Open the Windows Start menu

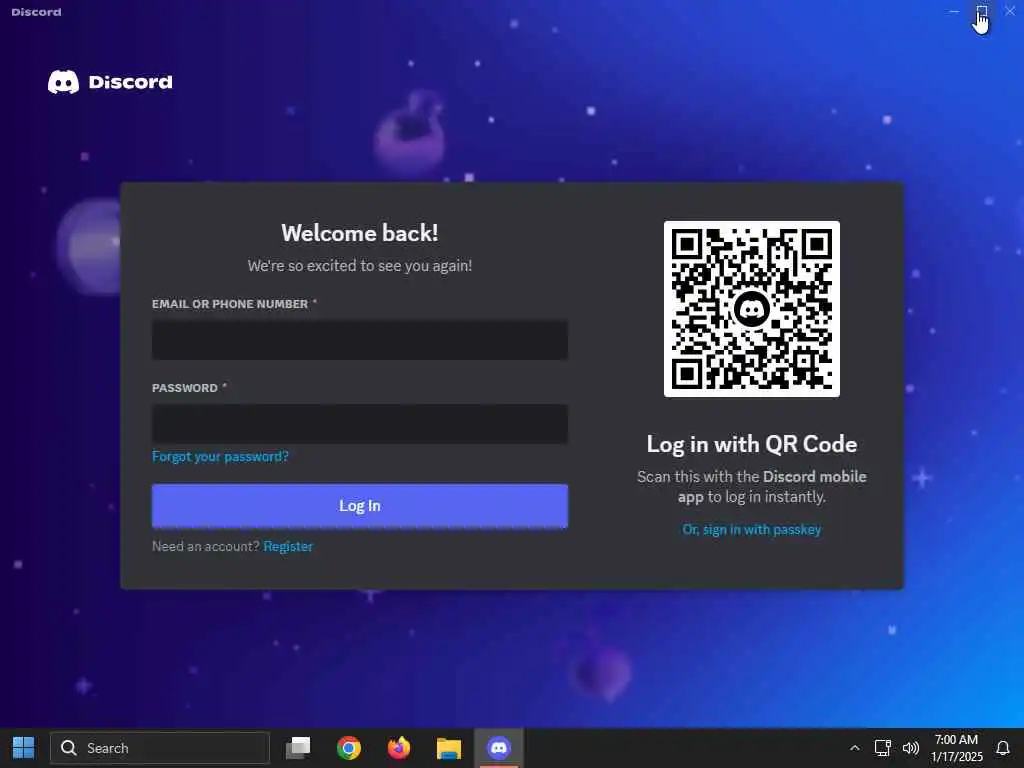[24, 748]
